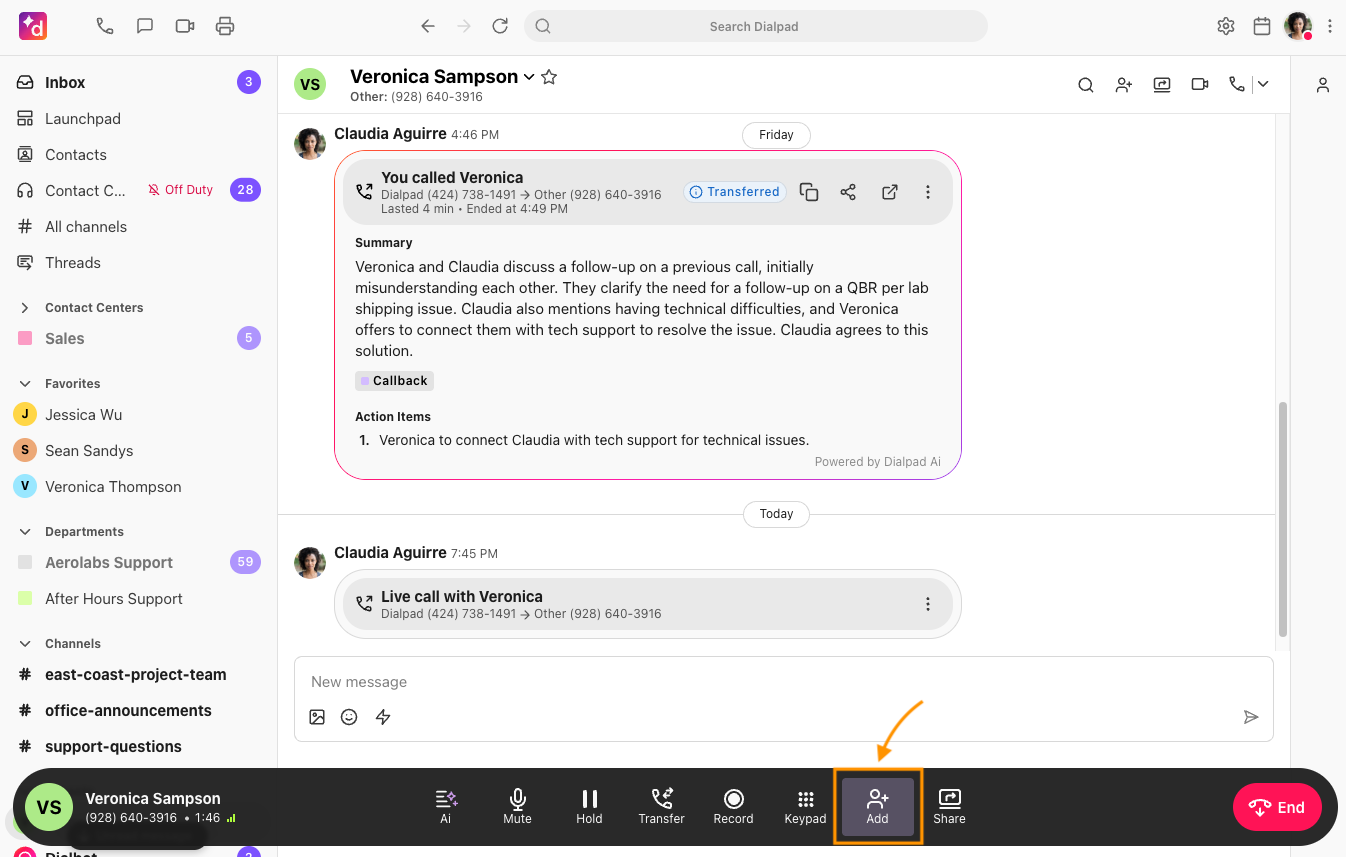Open dropdown next to Veronica Sampson name
The width and height of the screenshot is (1346, 857).
529,77
